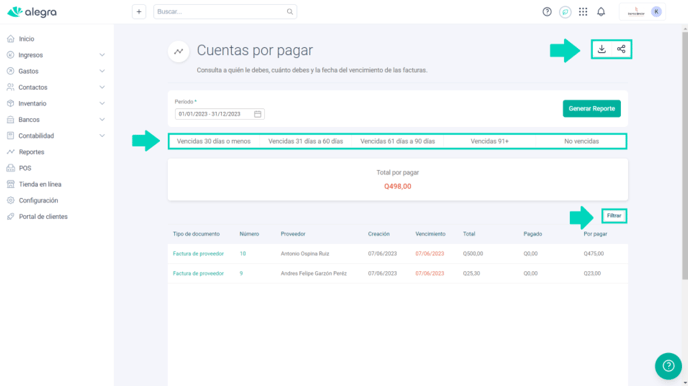Open Factura de proveedor link for Antonio Ospina
The height and width of the screenshot is (386, 688).
coord(198,254)
